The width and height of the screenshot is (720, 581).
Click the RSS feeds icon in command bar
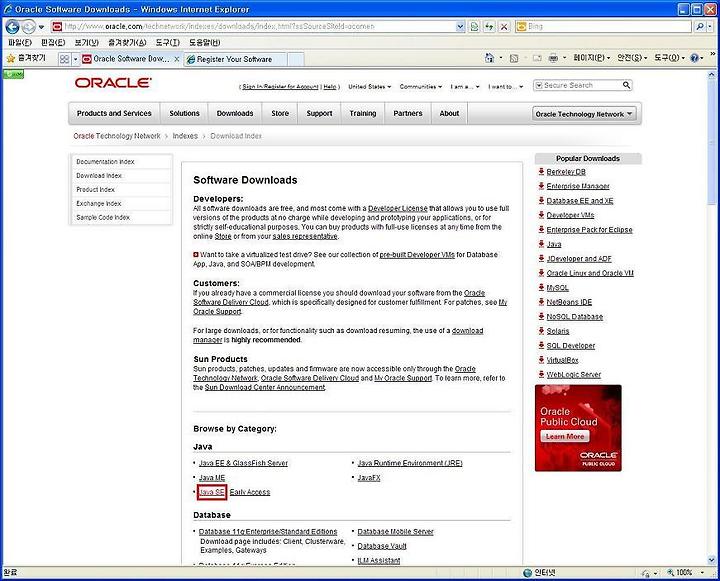[514, 58]
